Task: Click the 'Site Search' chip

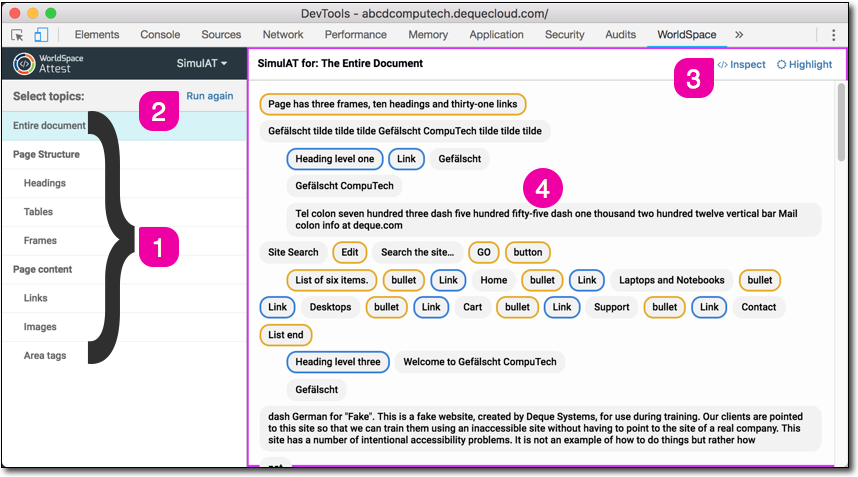Action: coord(293,252)
